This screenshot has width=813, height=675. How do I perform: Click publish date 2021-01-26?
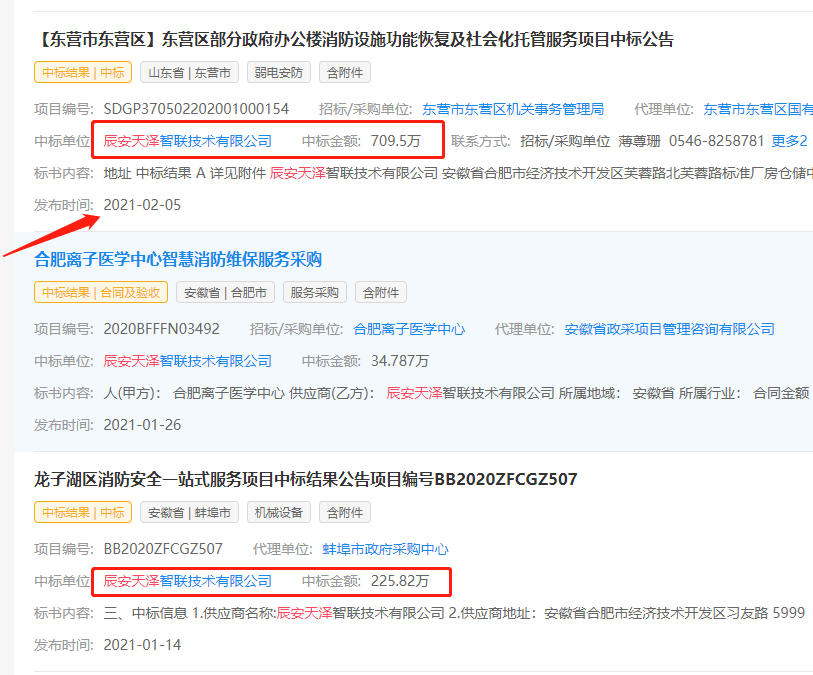(x=142, y=425)
